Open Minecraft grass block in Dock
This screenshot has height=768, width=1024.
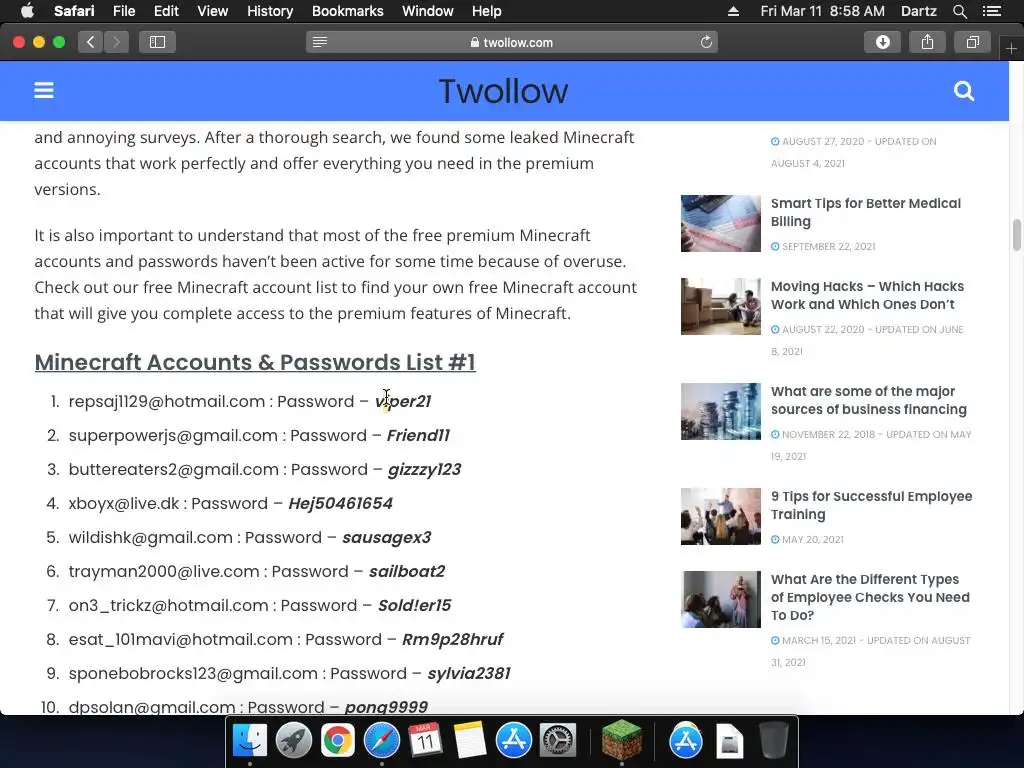[621, 740]
